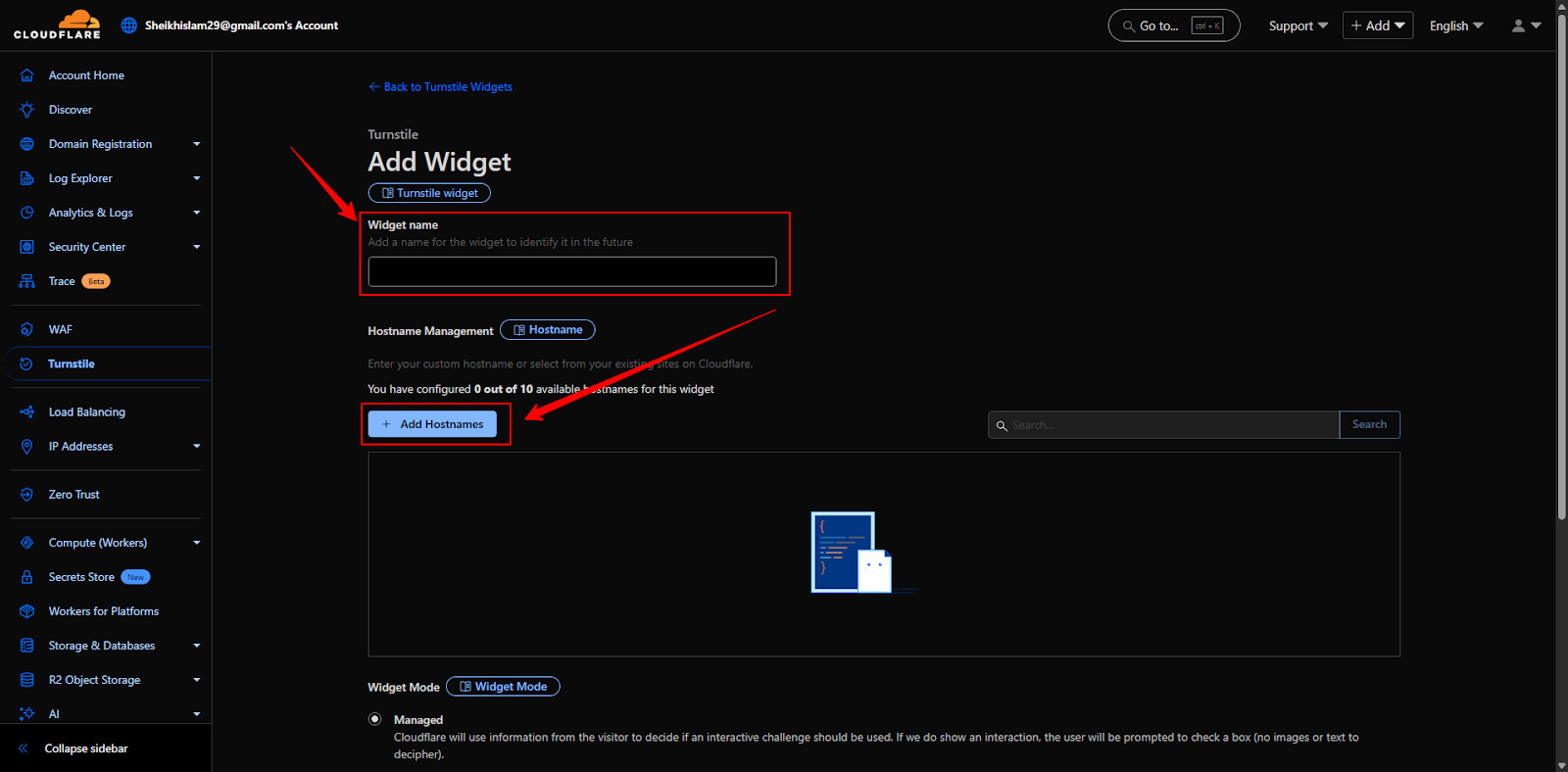This screenshot has height=772, width=1568.
Task: Click the page vertical scrollbar
Action: click(x=1561, y=265)
